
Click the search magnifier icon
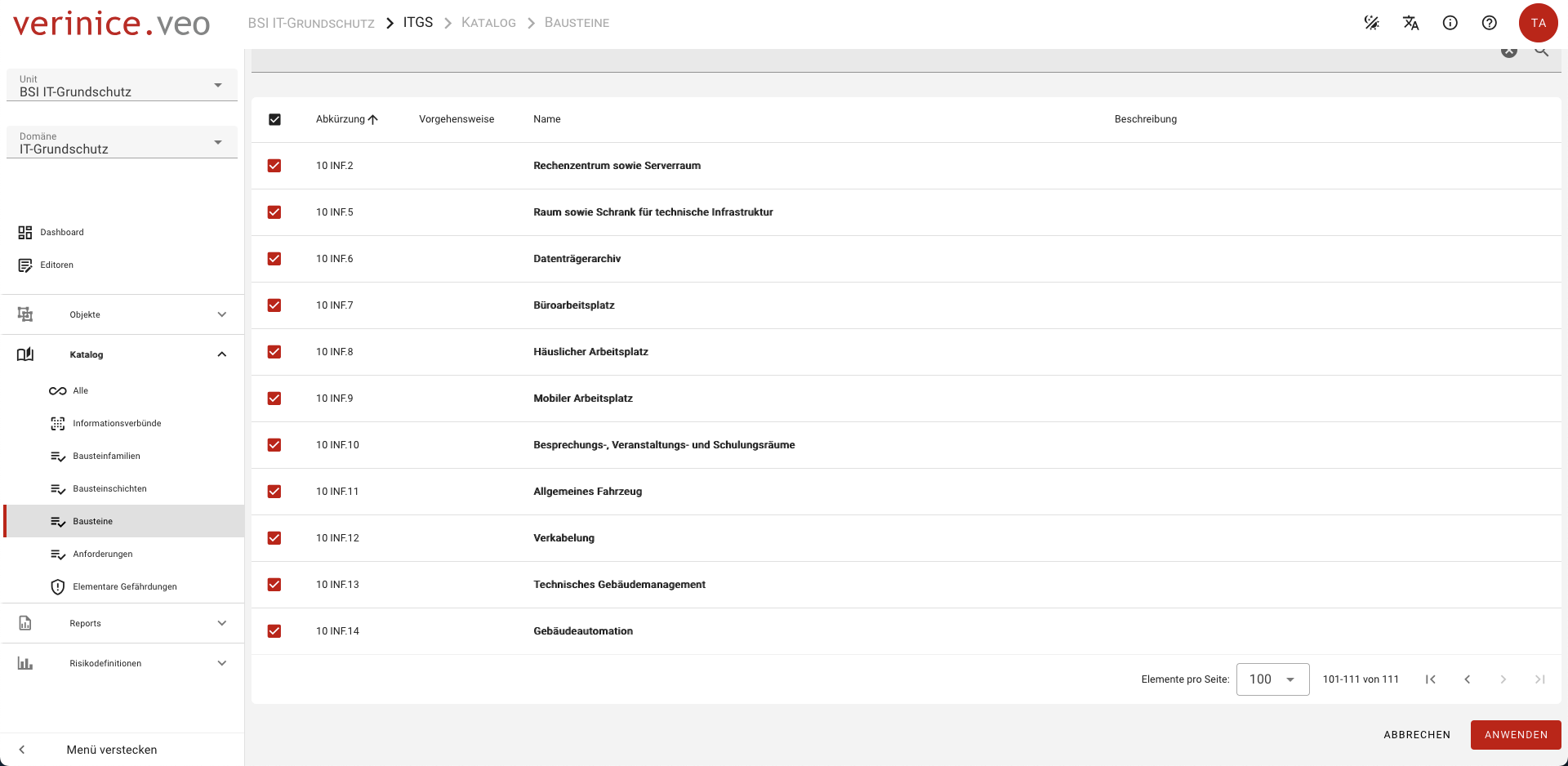tap(1541, 52)
